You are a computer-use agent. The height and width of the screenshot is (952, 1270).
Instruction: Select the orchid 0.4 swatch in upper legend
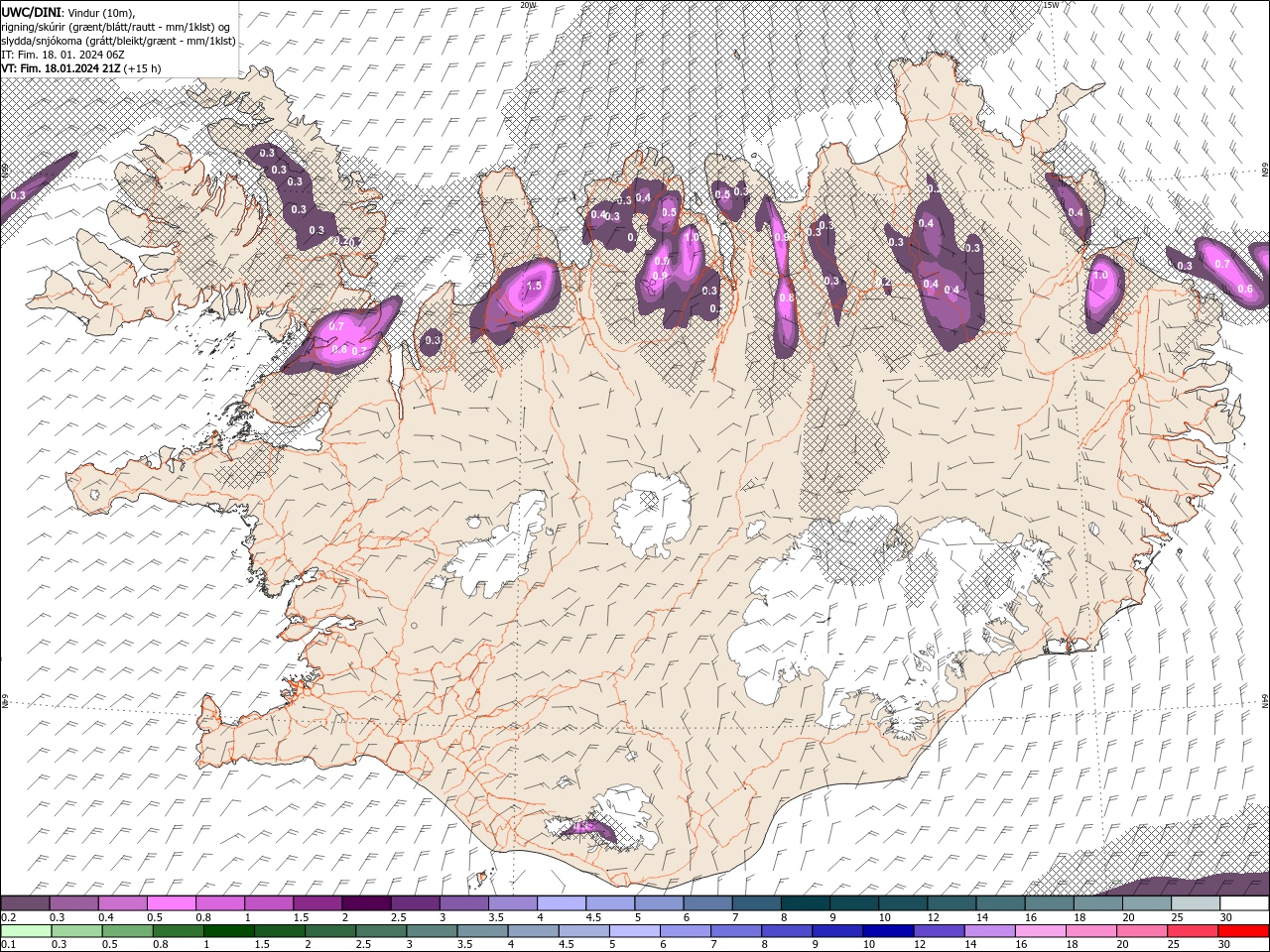tap(122, 903)
